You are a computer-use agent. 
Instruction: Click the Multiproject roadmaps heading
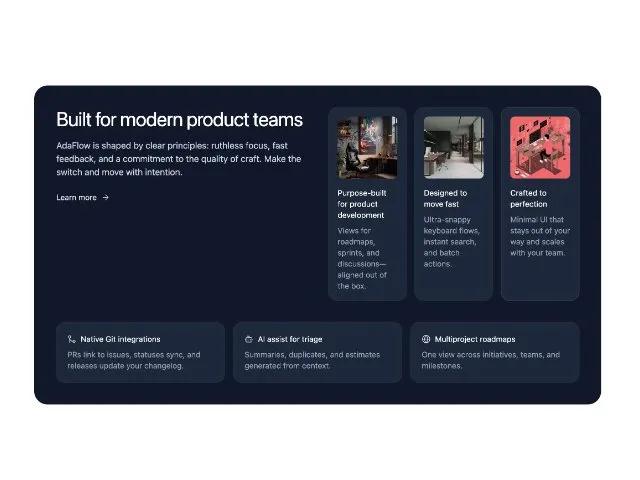tap(475, 339)
